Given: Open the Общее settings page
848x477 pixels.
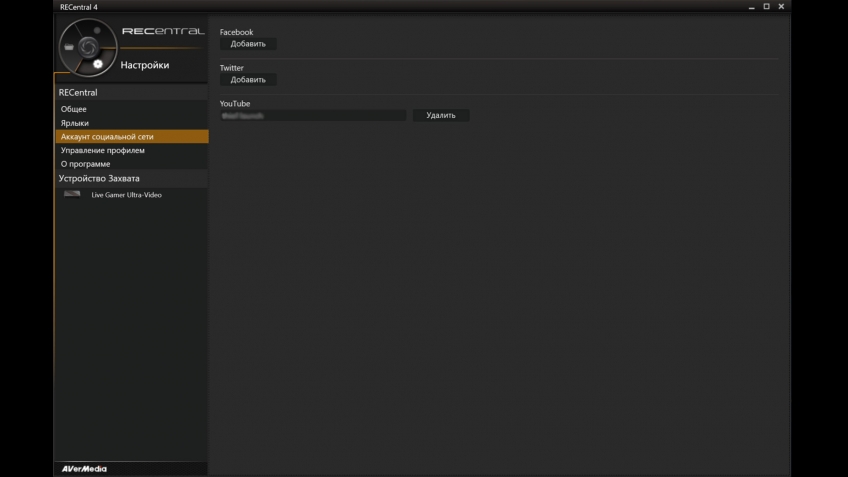Looking at the screenshot, I should tap(74, 109).
